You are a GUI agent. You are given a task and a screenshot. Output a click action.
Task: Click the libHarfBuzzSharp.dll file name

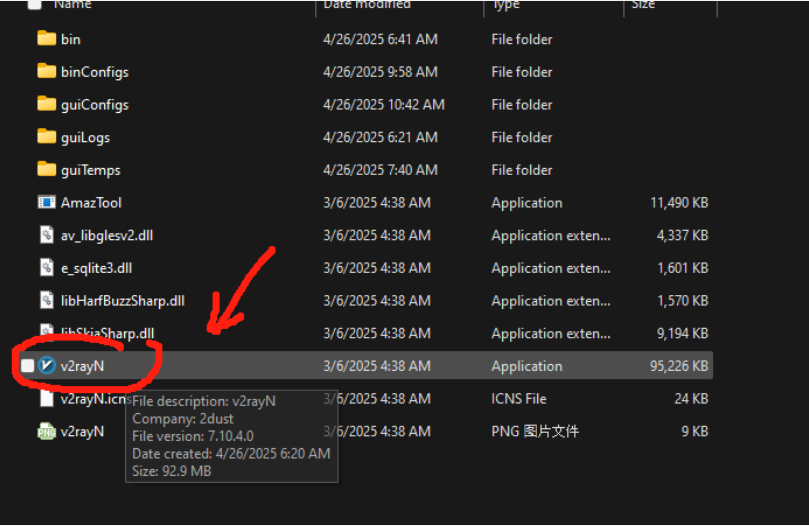123,300
